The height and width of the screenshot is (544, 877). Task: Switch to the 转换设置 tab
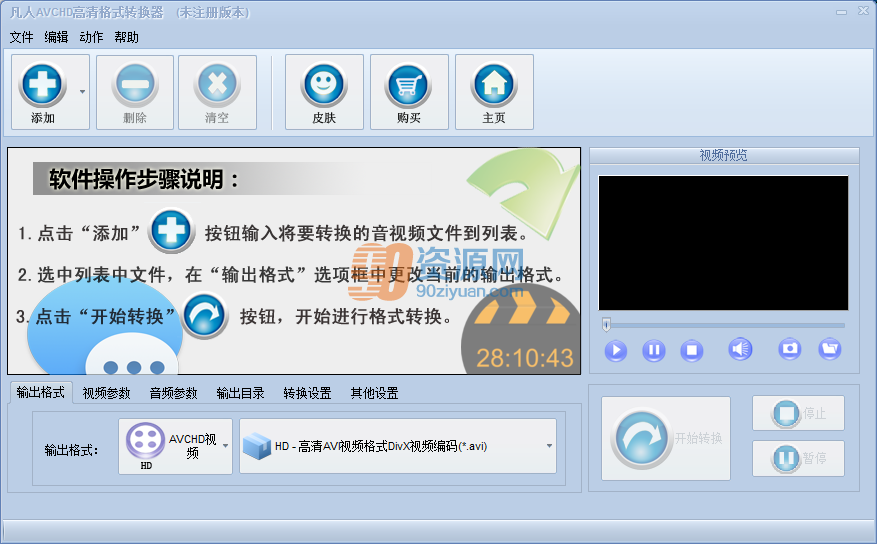tap(307, 394)
